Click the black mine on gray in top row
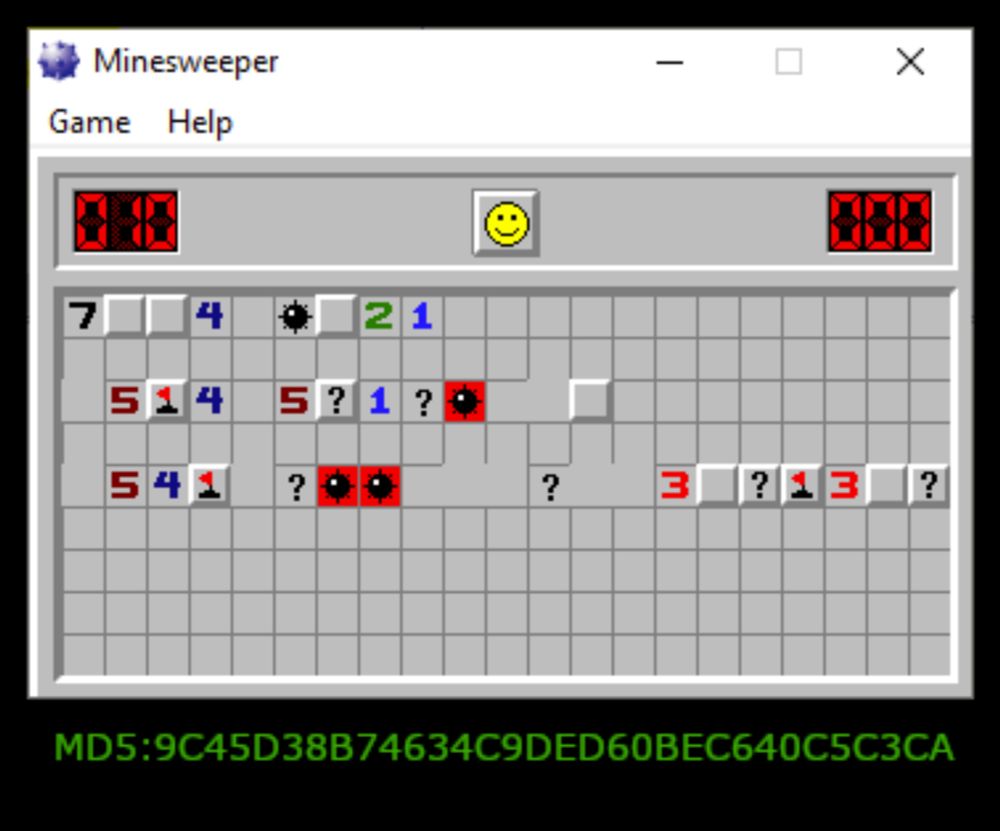This screenshot has height=831, width=1000. tap(295, 316)
